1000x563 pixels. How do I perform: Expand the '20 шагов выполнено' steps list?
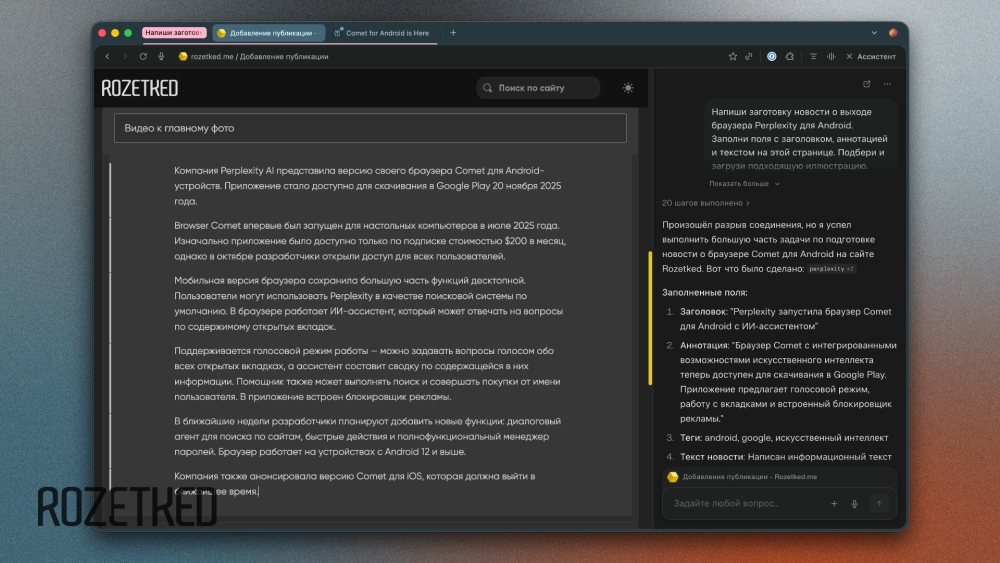point(705,203)
